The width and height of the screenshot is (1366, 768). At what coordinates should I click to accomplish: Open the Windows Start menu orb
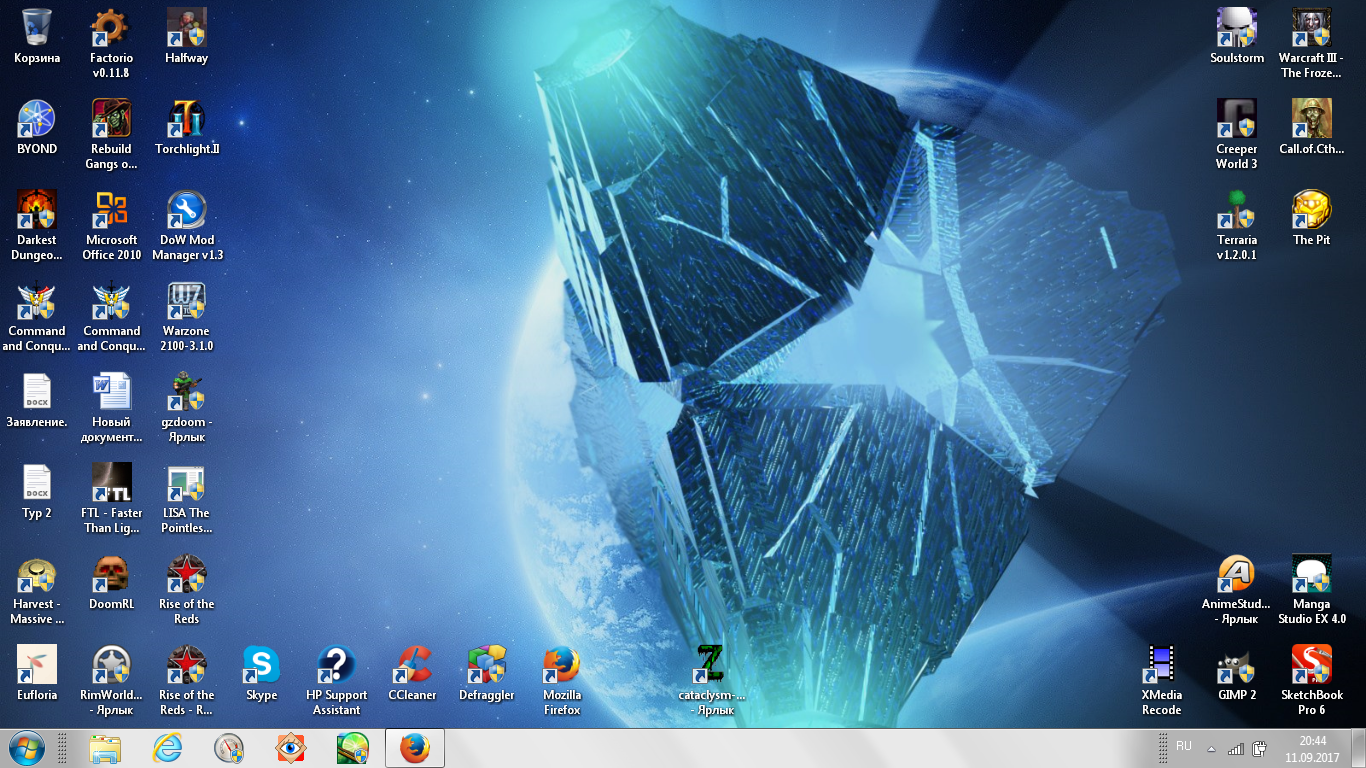coord(26,748)
